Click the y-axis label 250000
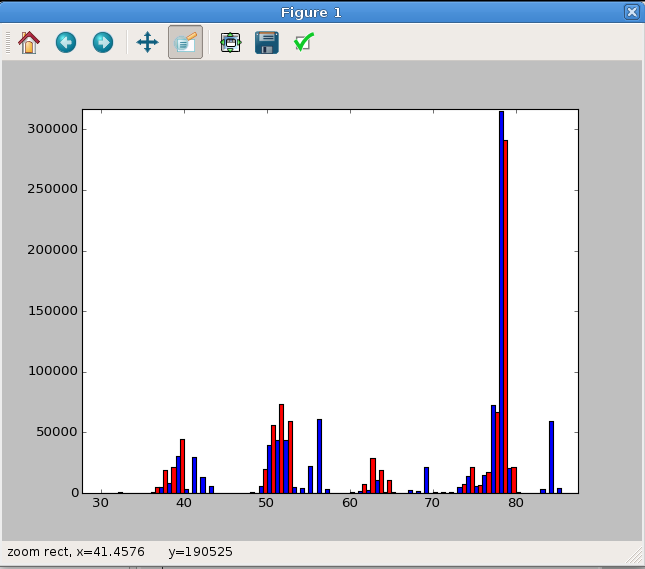645x569 pixels. tap(52, 189)
